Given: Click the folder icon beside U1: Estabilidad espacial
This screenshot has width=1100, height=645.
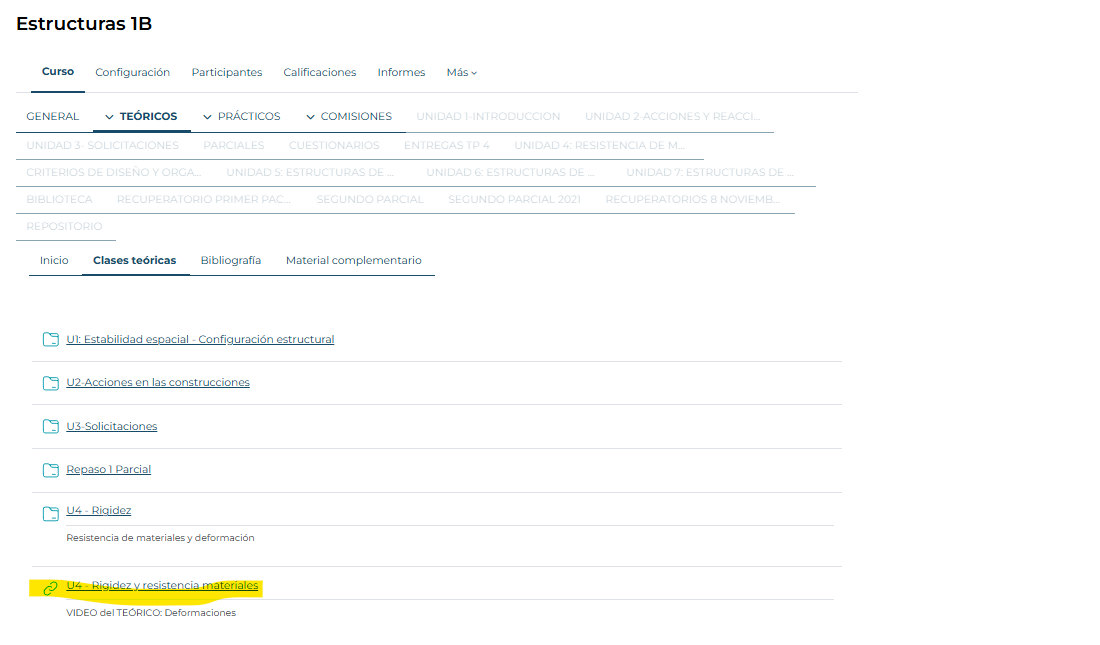Looking at the screenshot, I should [x=51, y=340].
